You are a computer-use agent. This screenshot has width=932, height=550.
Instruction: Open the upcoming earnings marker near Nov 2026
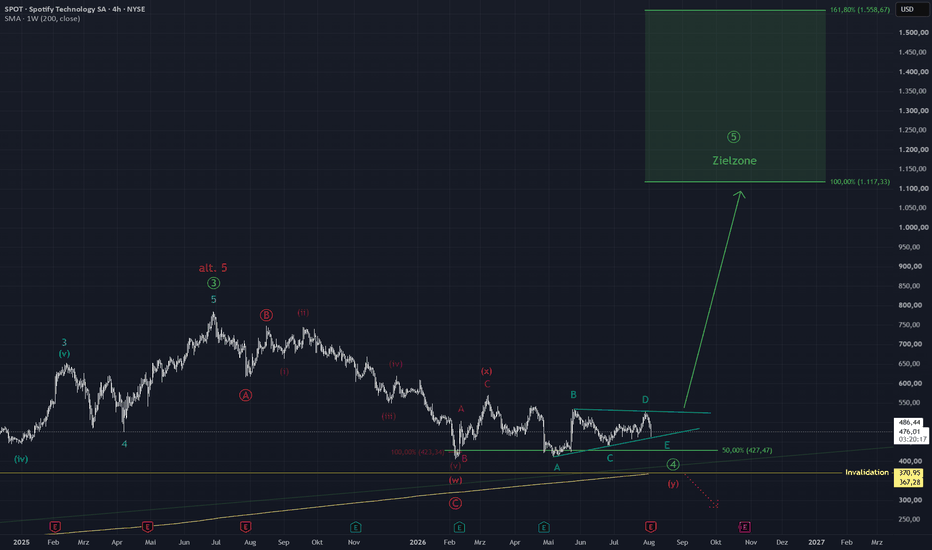[x=744, y=527]
